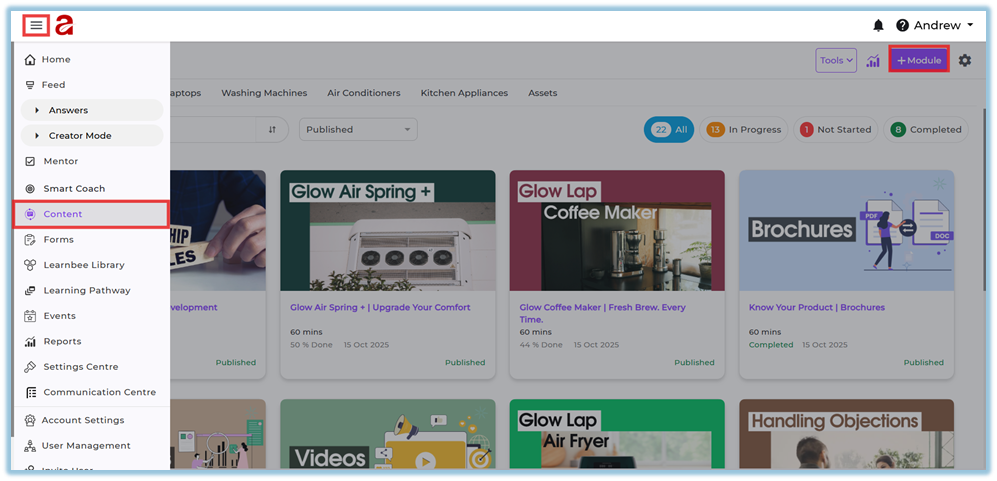Viewport: 997px width, 481px height.
Task: Open the analytics chart icon
Action: coord(873,61)
